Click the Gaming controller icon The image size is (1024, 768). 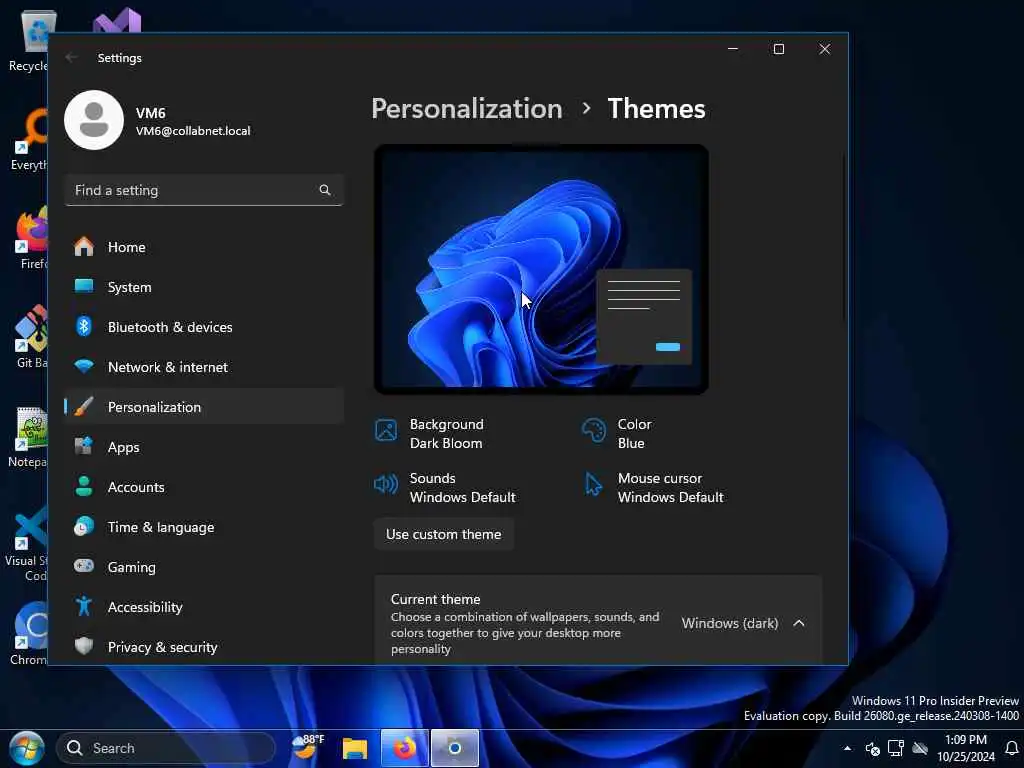click(x=84, y=566)
